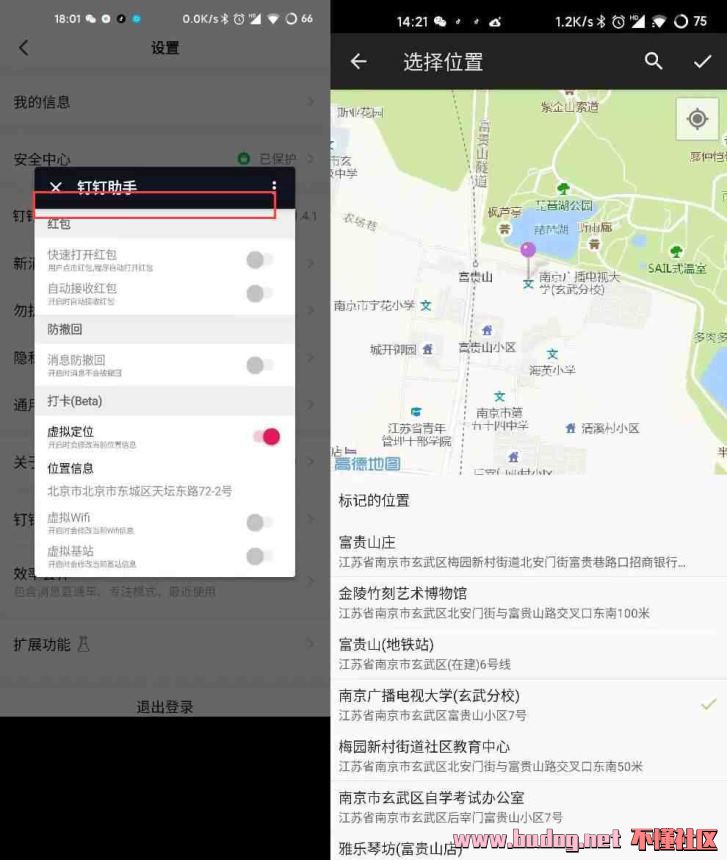Tap the 防撤回 section header
Image resolution: width=727 pixels, height=860 pixels.
point(164,329)
